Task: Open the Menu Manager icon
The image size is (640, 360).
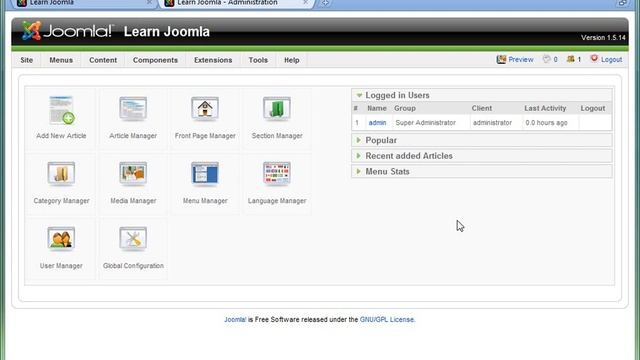Action: coord(205,174)
